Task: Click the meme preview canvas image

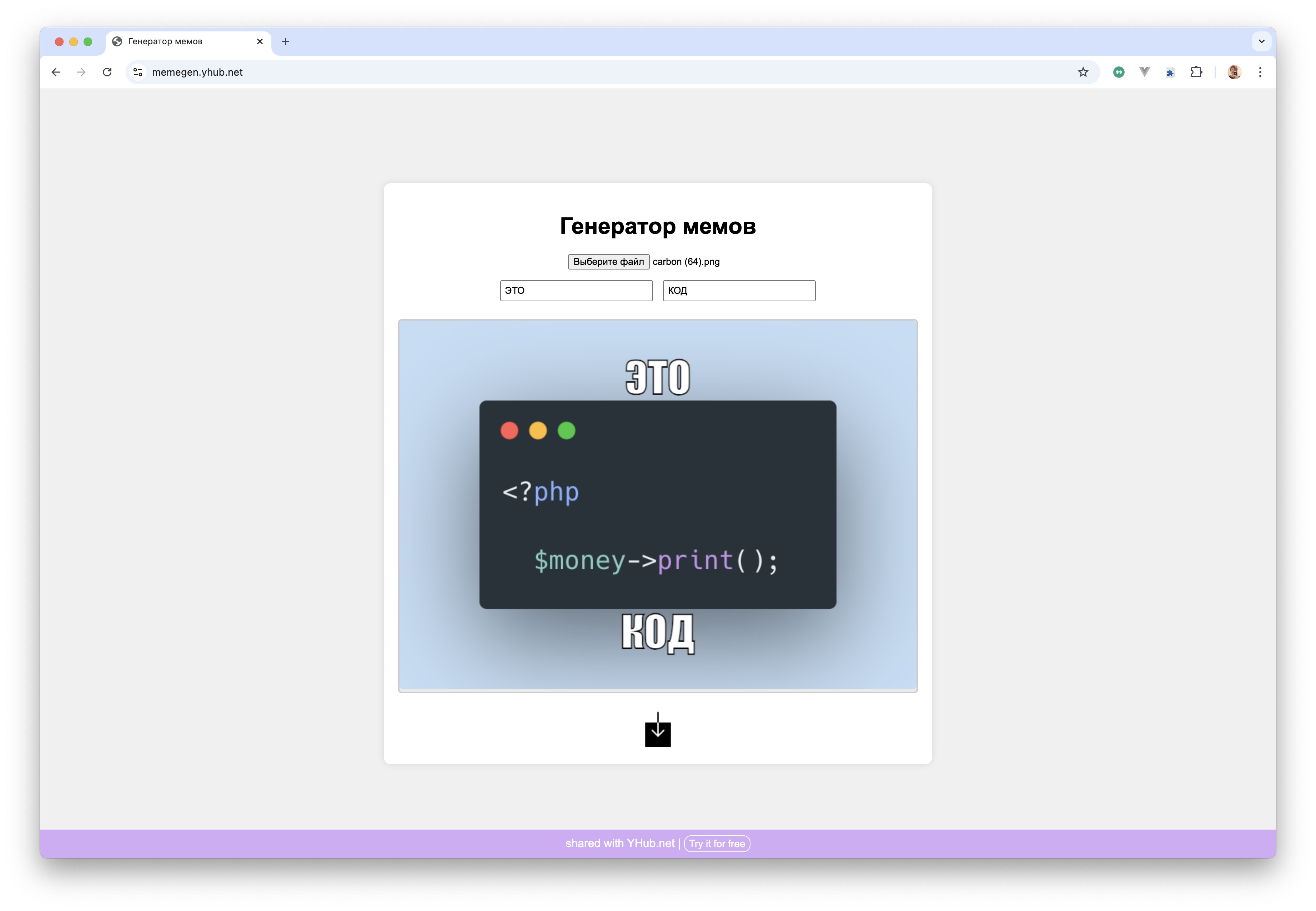Action: pyautogui.click(x=658, y=506)
